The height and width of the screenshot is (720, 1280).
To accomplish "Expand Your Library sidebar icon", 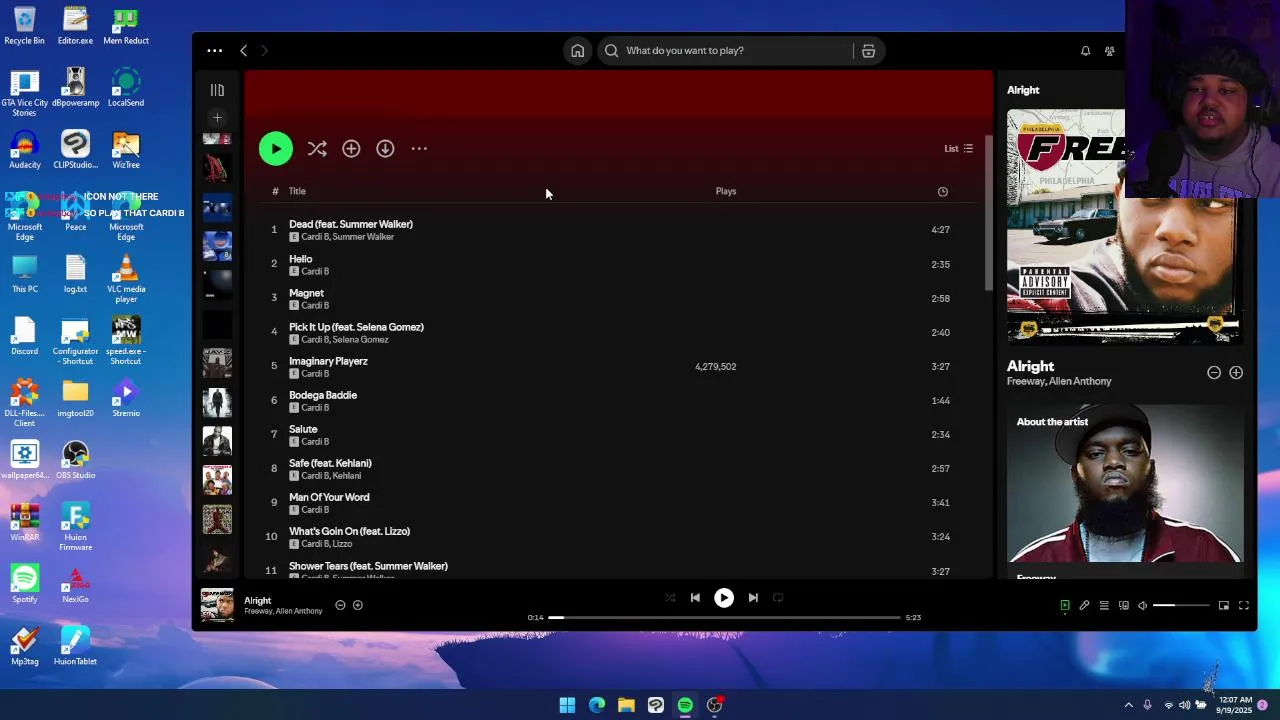I will coord(217,90).
